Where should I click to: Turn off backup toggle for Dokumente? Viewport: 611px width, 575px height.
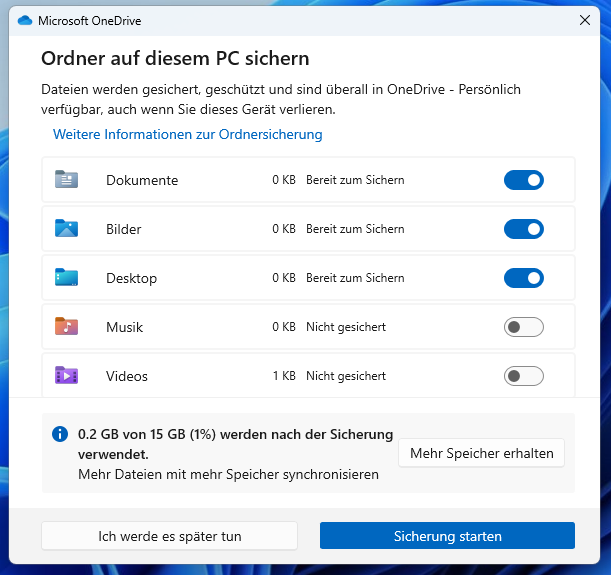click(524, 180)
